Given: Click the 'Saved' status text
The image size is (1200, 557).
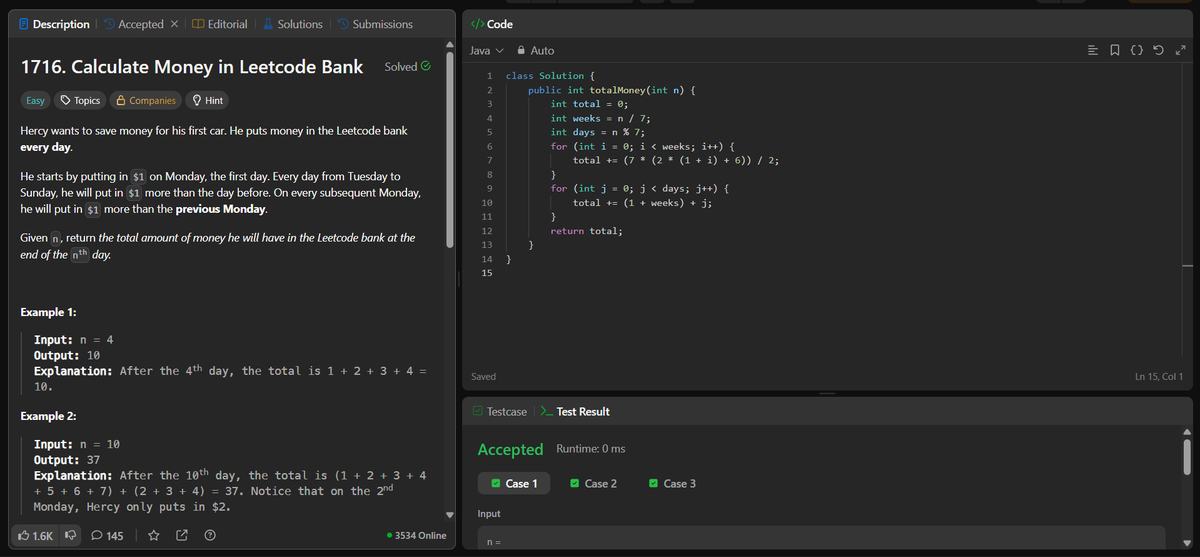Looking at the screenshot, I should (x=483, y=376).
